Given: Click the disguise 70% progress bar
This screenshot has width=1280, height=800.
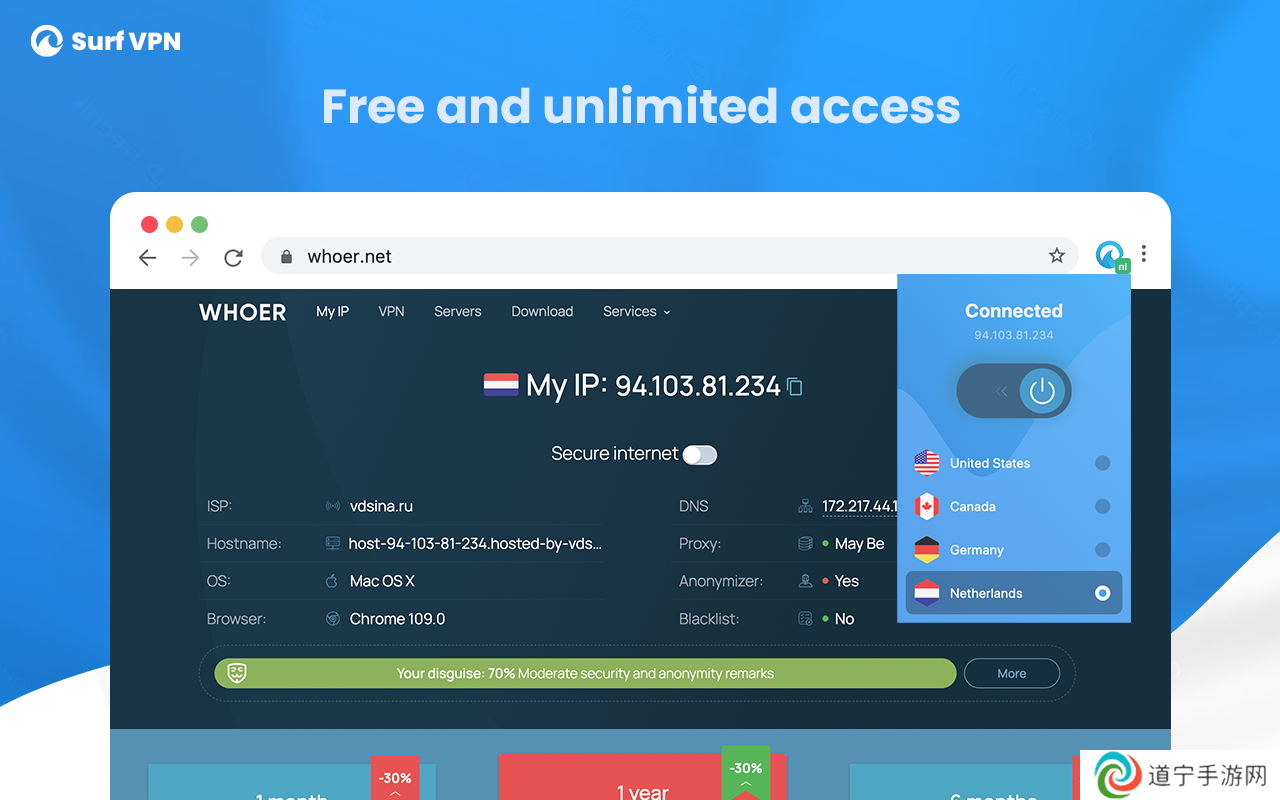Looking at the screenshot, I should click(585, 673).
